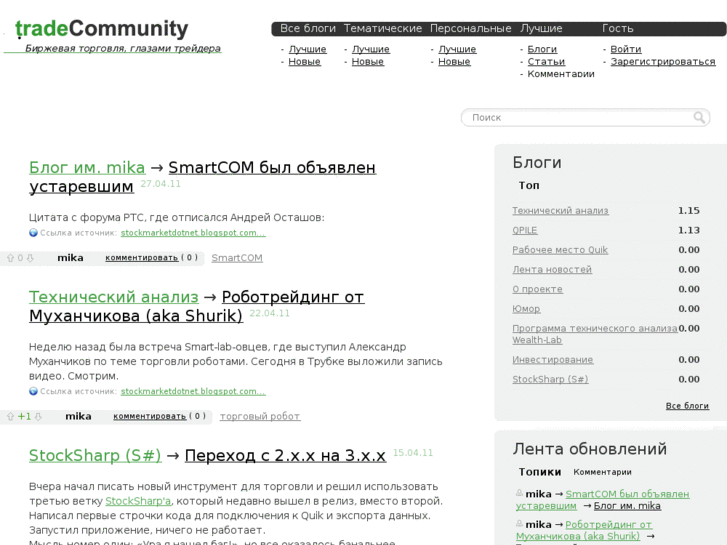Screen dimensions: 727x545
Task: Open Статьи under Лучшие menu
Action: point(546,62)
